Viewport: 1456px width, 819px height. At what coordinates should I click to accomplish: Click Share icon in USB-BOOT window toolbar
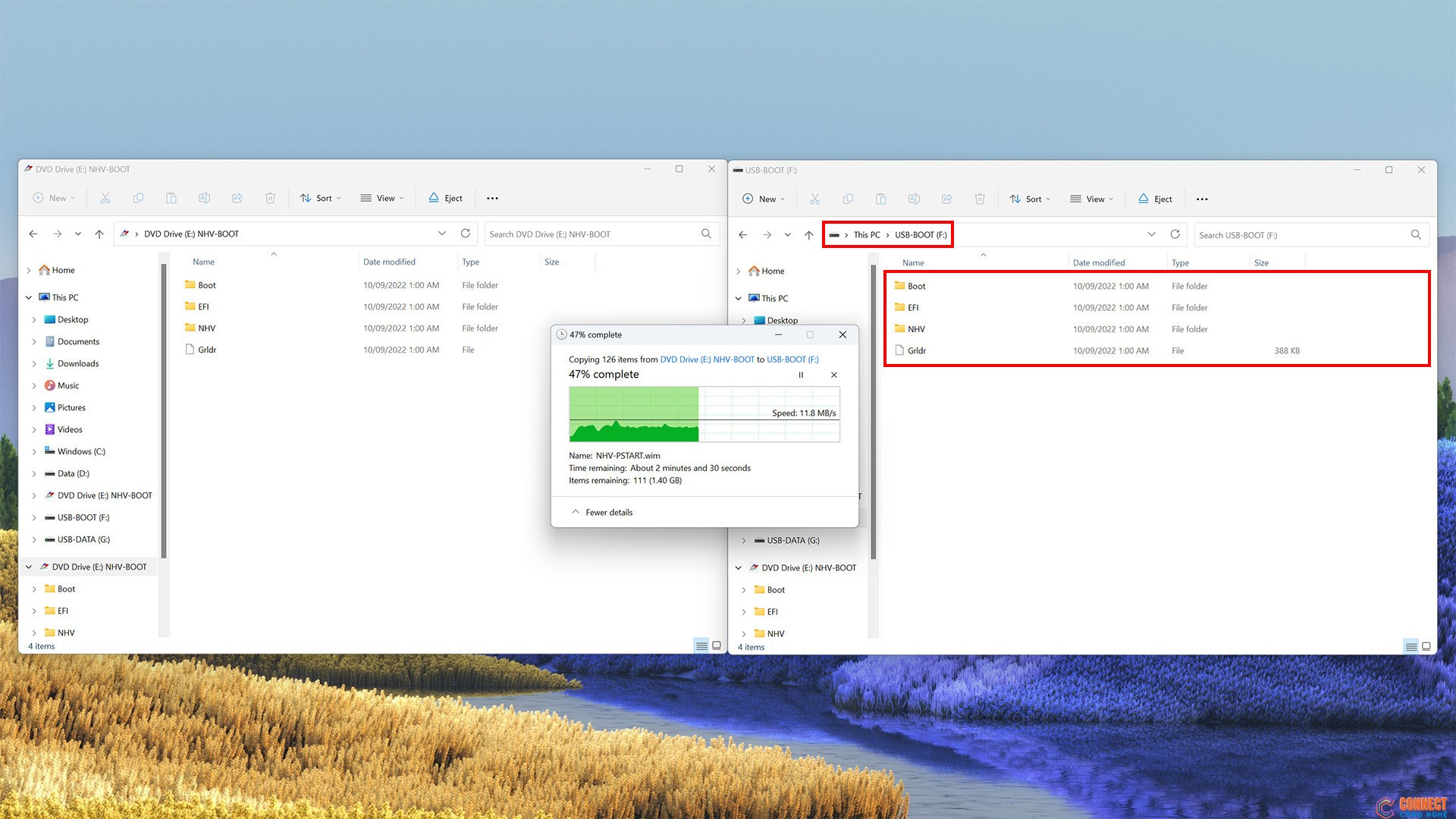click(946, 199)
